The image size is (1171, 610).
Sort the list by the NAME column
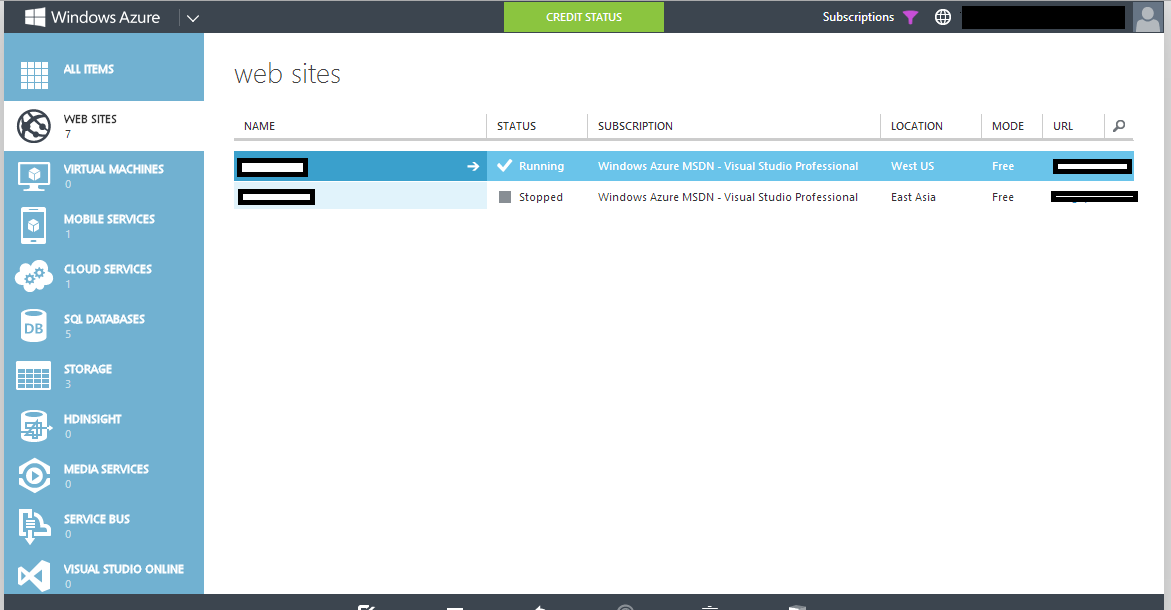(x=259, y=126)
